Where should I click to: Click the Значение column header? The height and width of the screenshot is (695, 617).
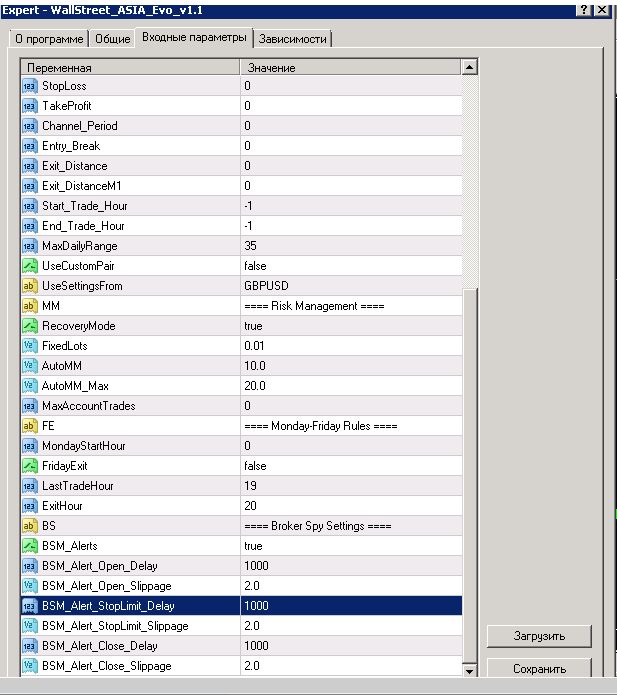tap(351, 67)
